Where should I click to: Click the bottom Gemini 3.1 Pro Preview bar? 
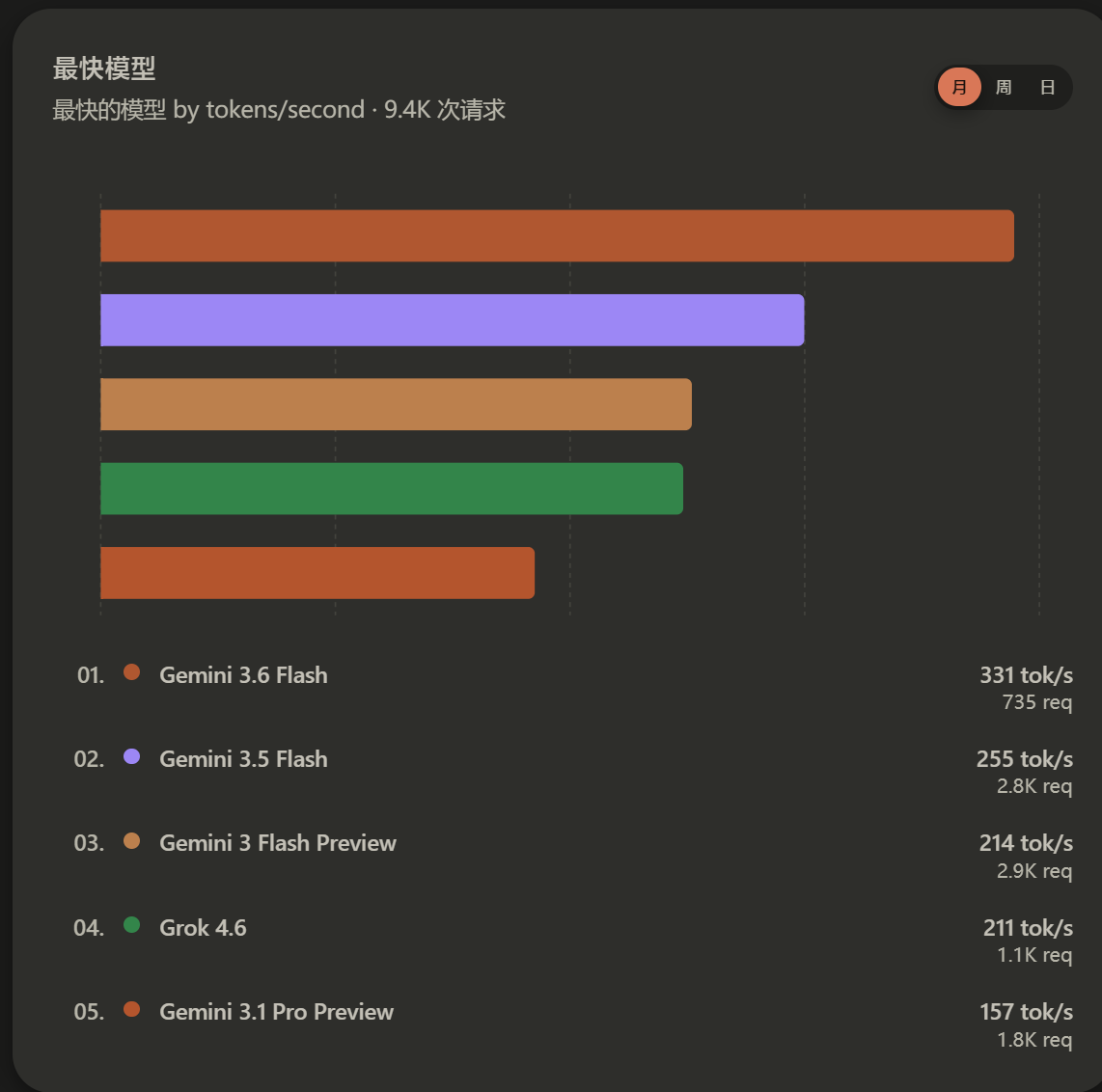coord(317,573)
